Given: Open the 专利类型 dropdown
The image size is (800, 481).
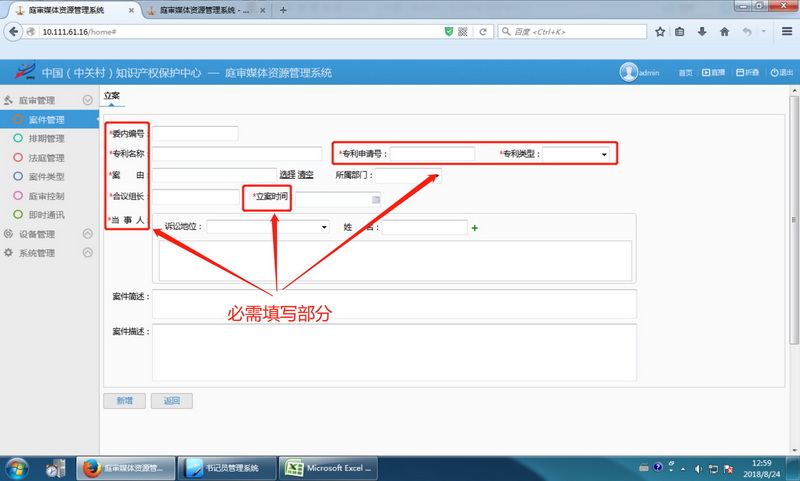Looking at the screenshot, I should [x=604, y=154].
